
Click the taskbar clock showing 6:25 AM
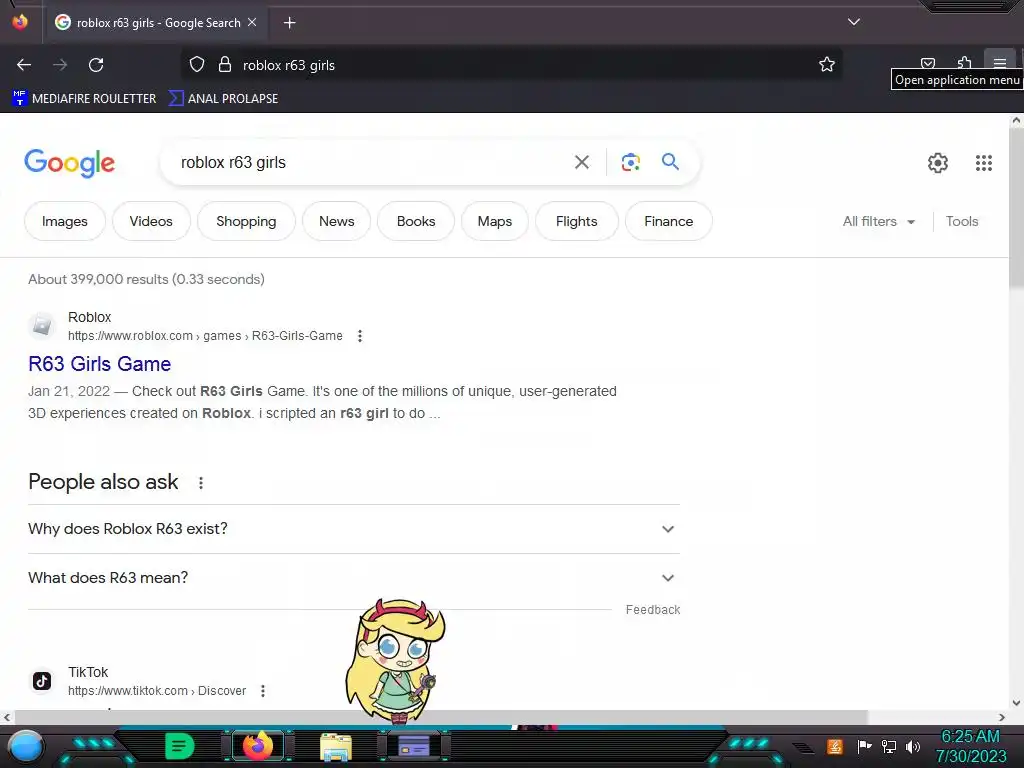click(970, 746)
